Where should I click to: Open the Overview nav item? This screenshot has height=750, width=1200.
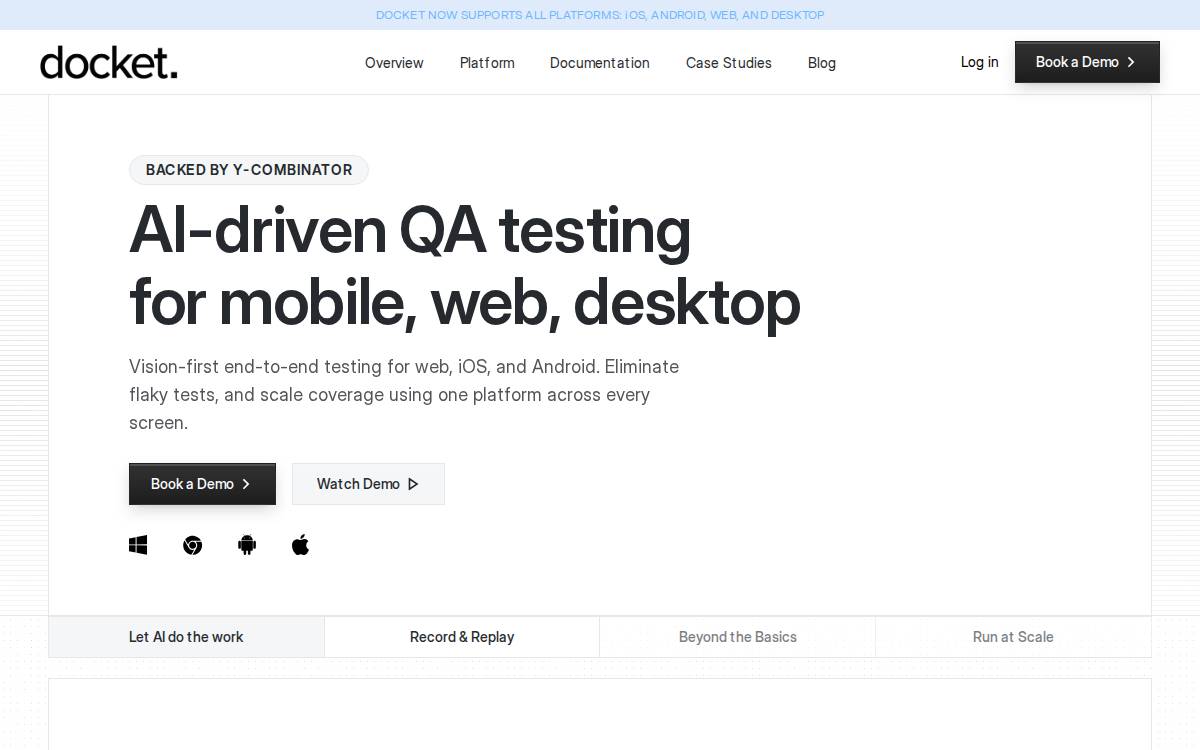pyautogui.click(x=394, y=63)
